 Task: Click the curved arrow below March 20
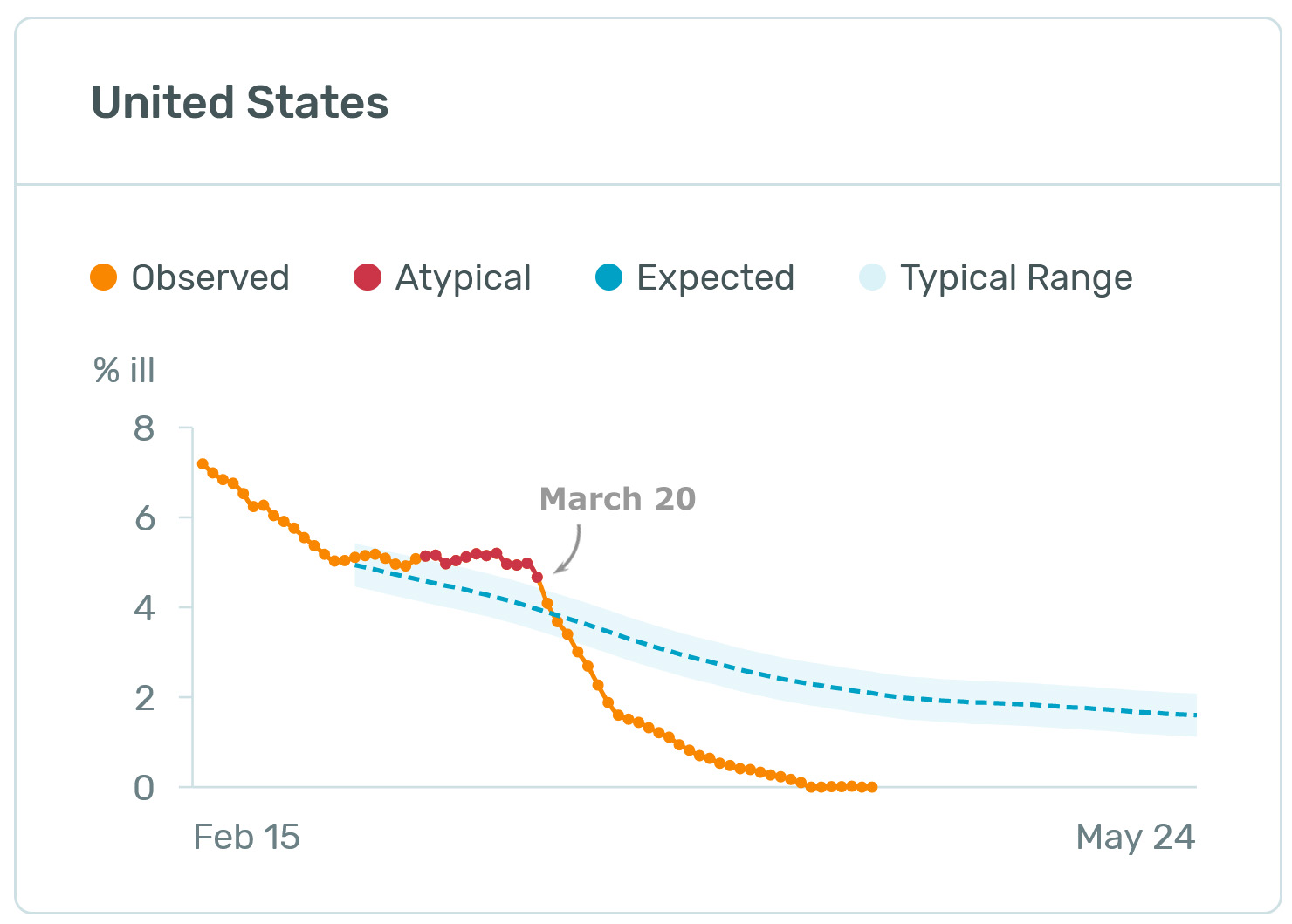click(569, 551)
